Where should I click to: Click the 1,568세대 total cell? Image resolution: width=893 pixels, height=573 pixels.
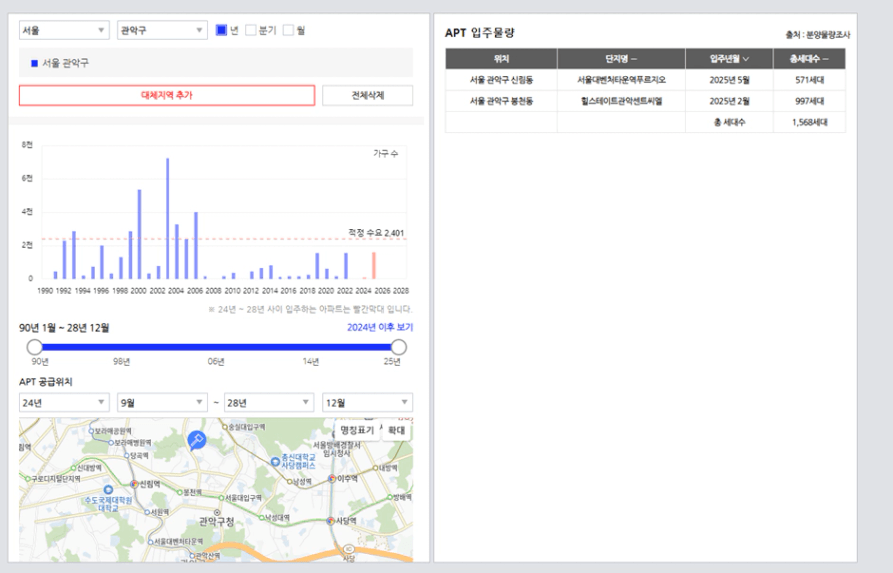coord(809,122)
